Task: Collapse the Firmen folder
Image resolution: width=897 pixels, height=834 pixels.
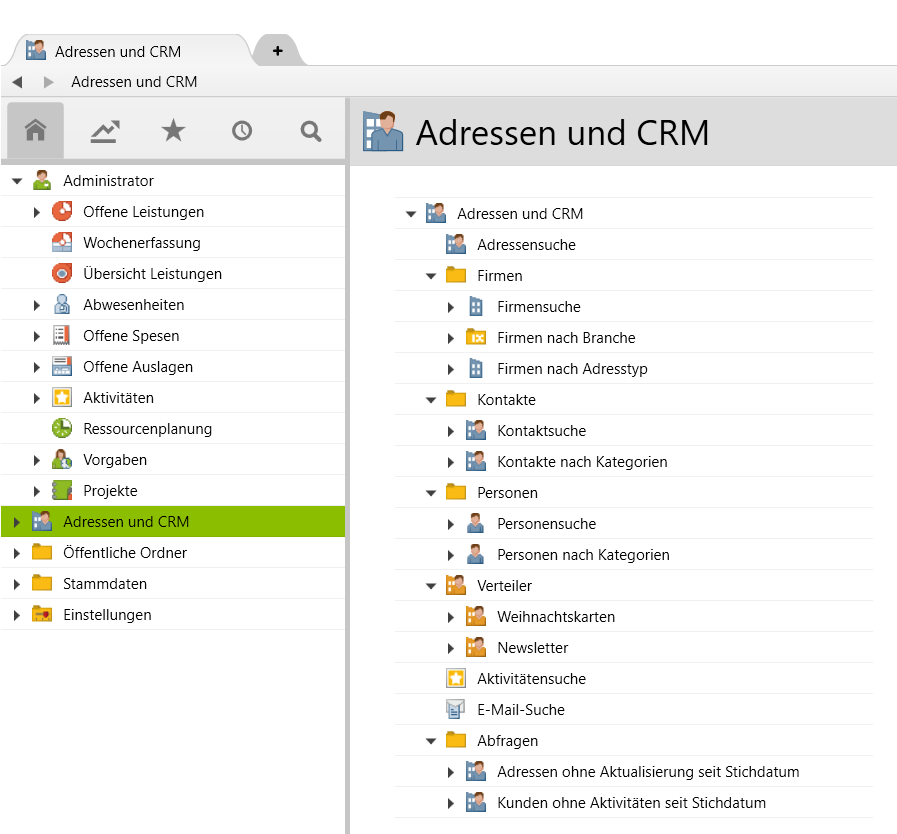Action: 431,276
